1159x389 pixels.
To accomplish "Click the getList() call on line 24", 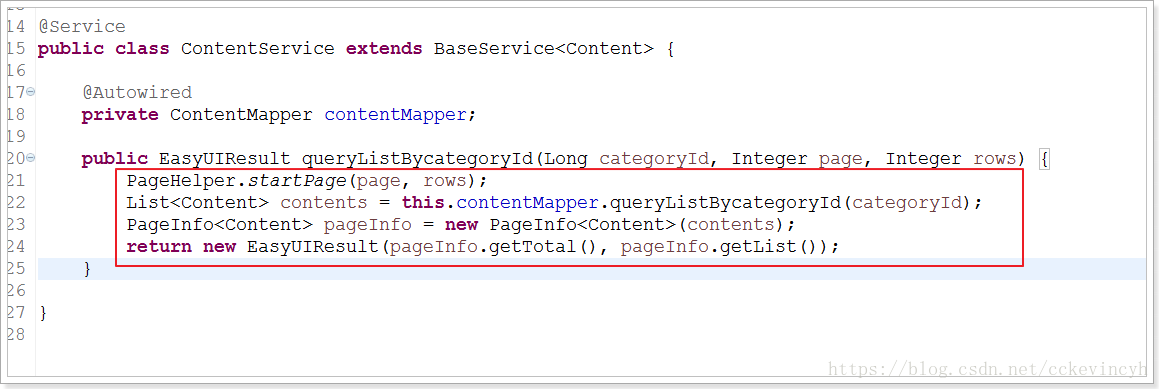I will pyautogui.click(x=769, y=246).
